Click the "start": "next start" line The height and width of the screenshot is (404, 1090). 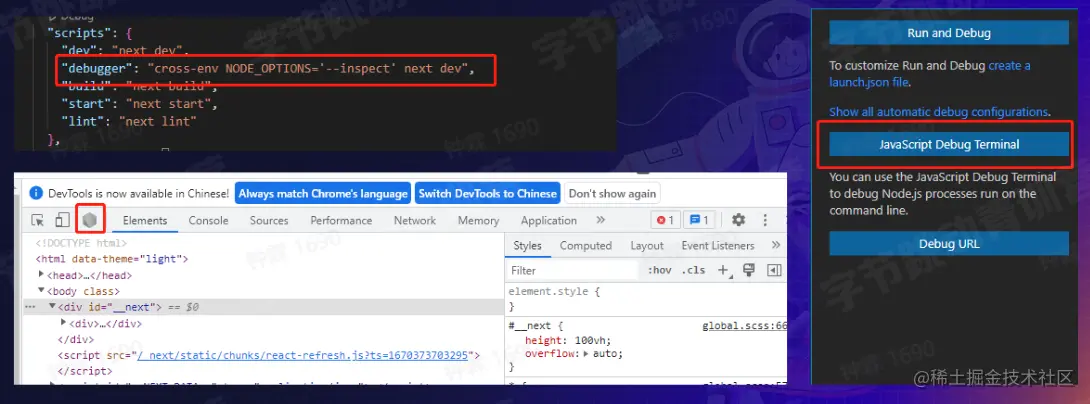coord(140,104)
